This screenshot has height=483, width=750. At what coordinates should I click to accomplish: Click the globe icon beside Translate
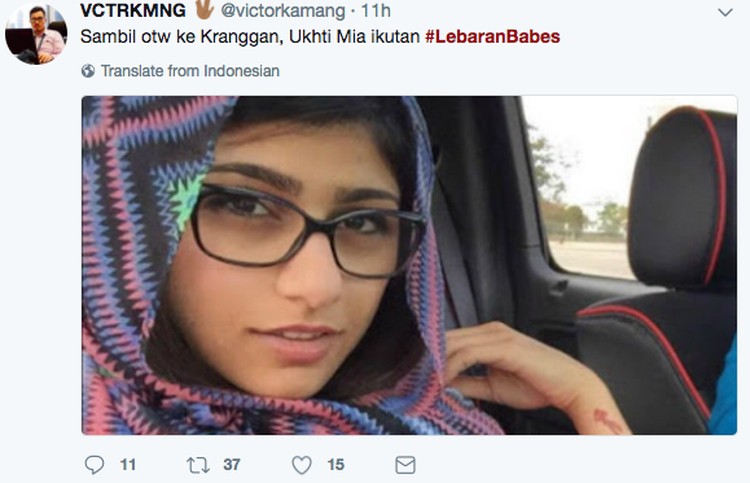point(88,71)
